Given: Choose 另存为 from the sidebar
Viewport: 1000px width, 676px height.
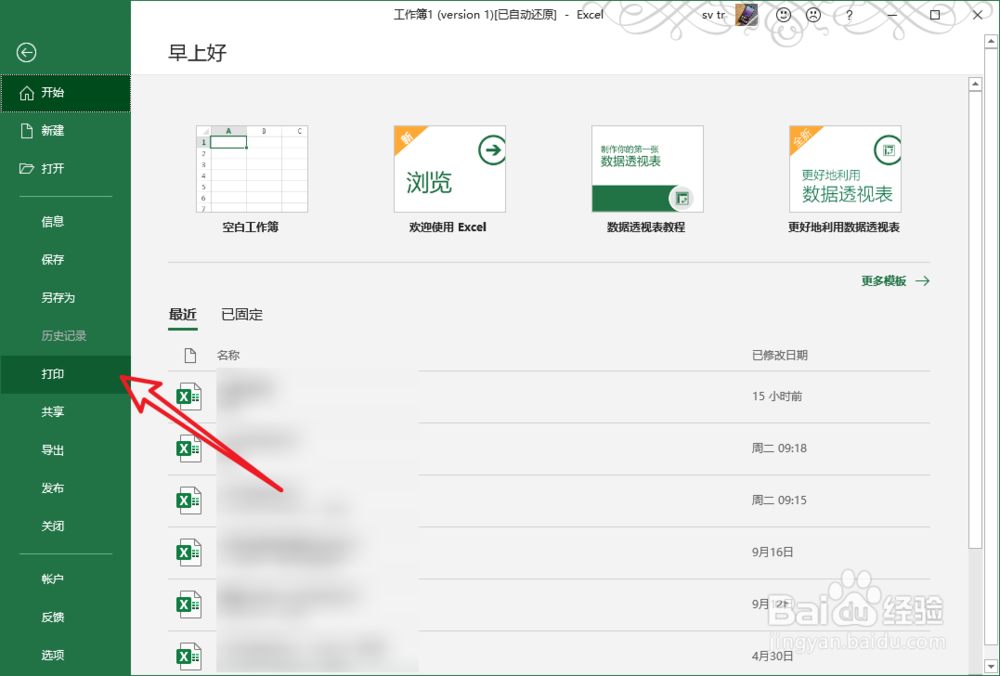Looking at the screenshot, I should pyautogui.click(x=65, y=298).
